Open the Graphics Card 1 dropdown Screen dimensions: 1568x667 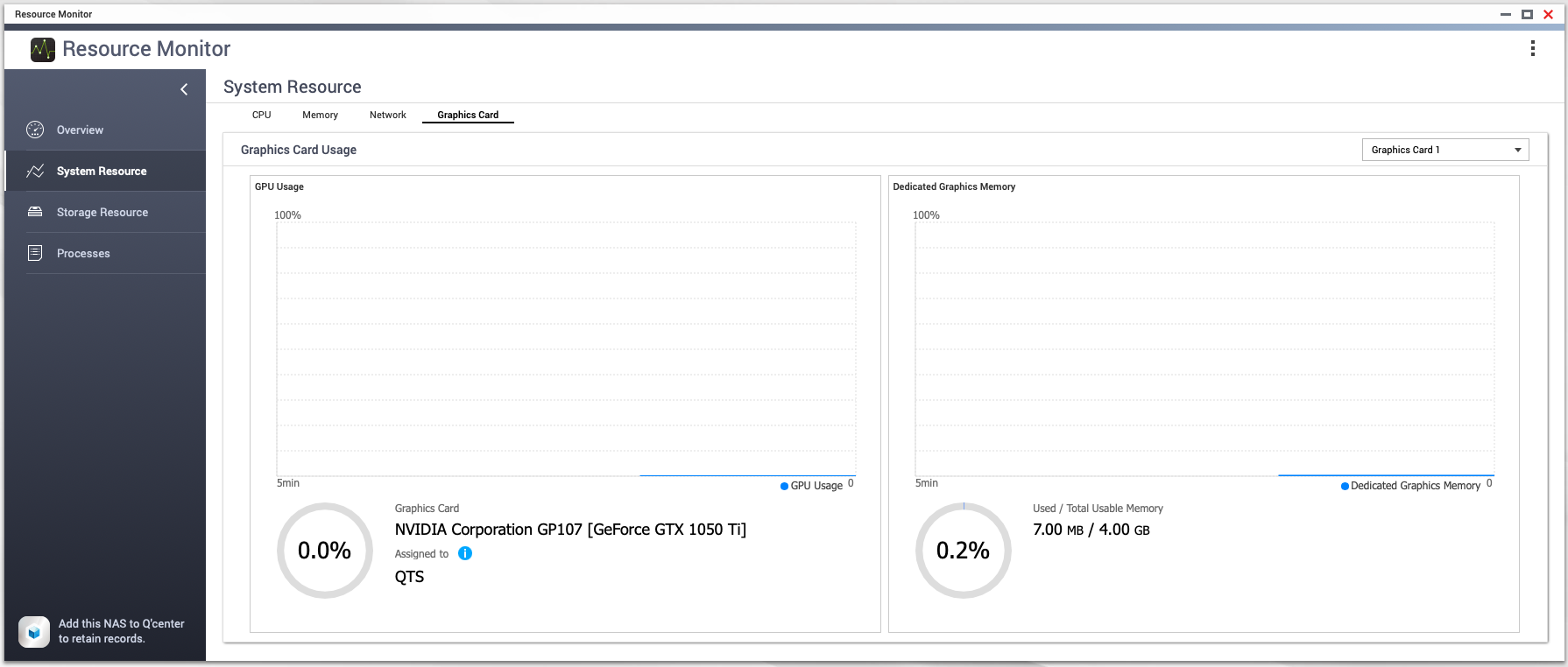pos(1444,150)
